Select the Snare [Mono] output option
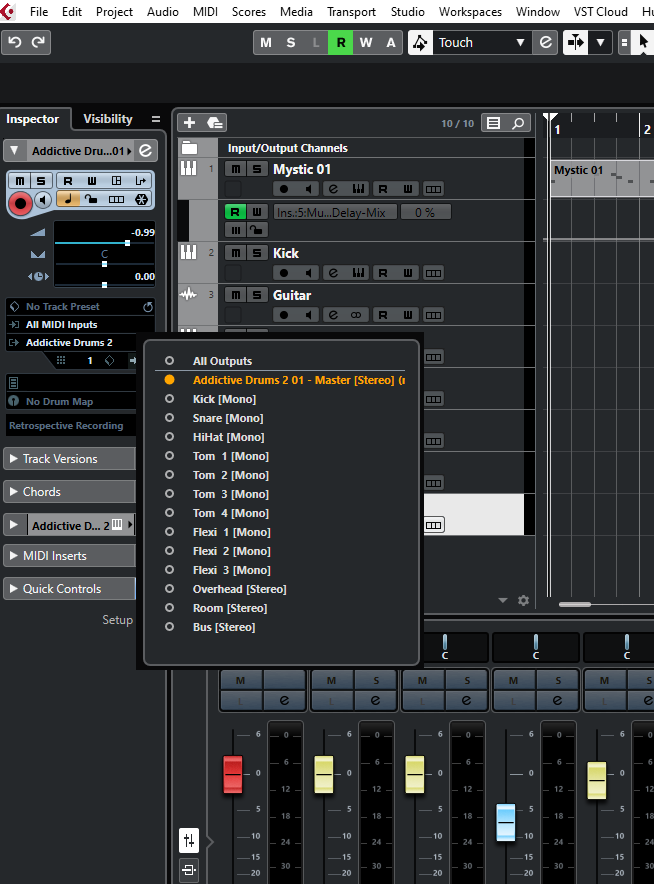654x884 pixels. 228,418
